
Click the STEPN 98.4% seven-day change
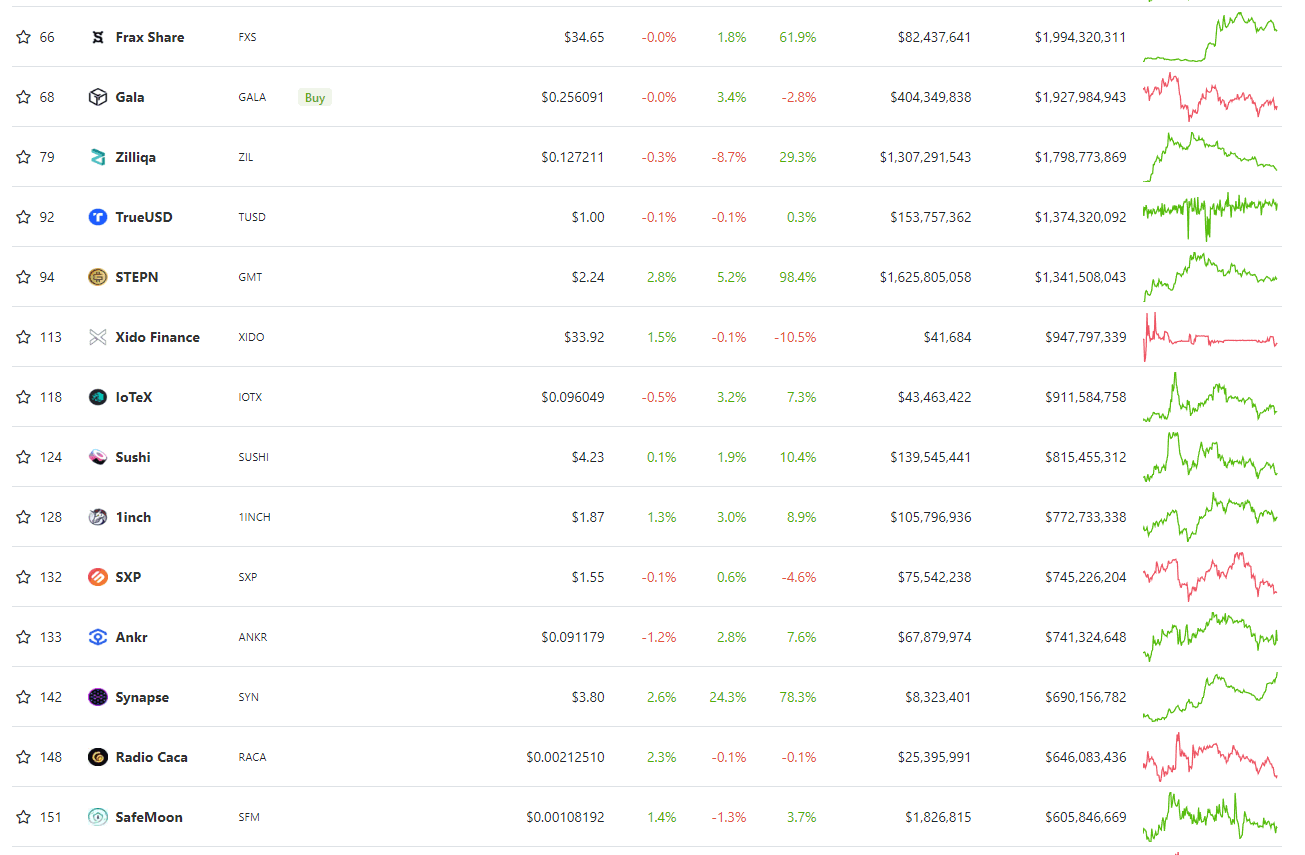pos(797,277)
